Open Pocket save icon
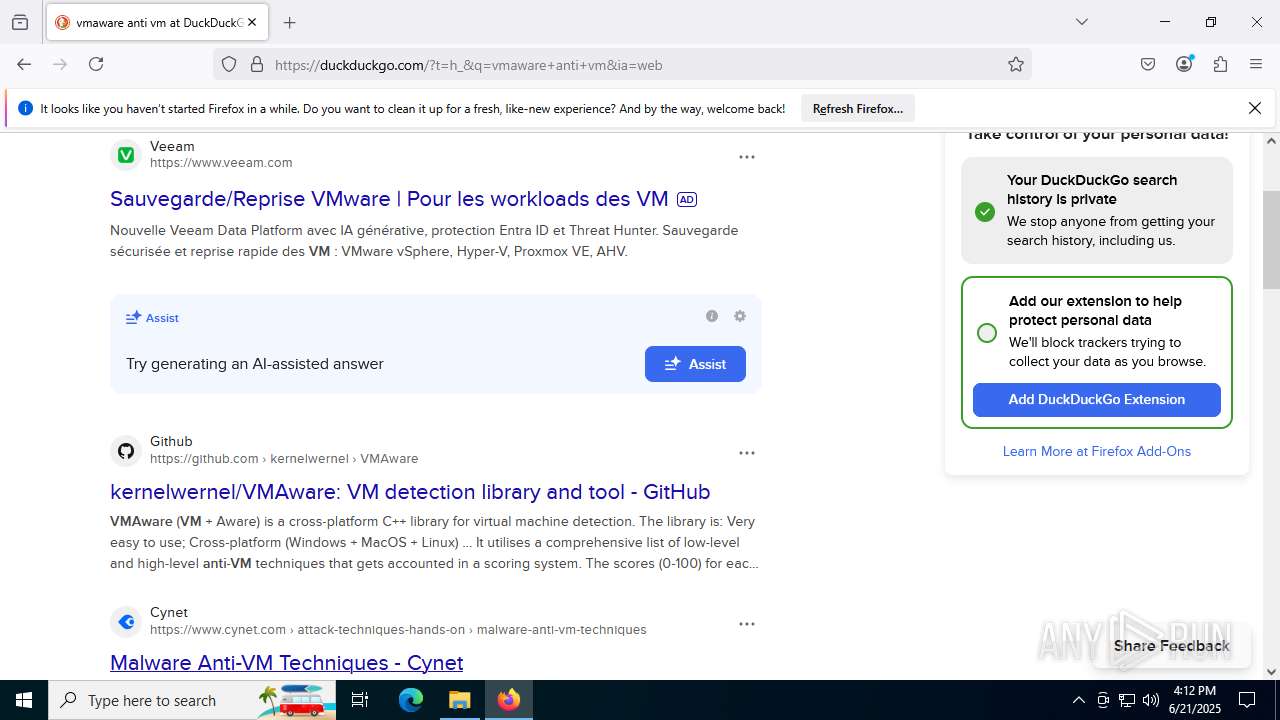 pyautogui.click(x=1148, y=64)
